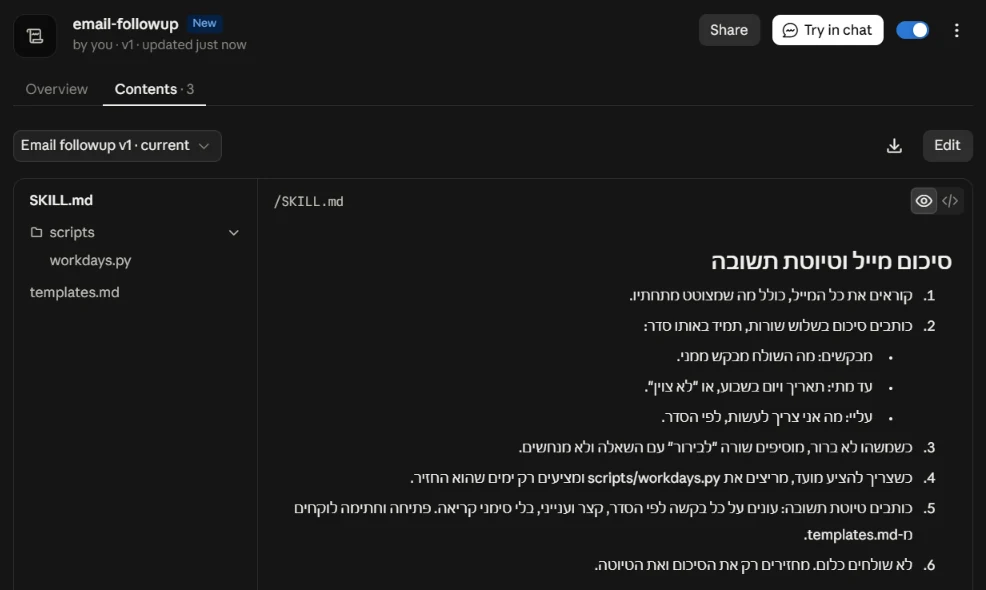Screen dimensions: 986x590
Task: Click the bullet line starting 'עד מתי'
Action: [x=758, y=387]
